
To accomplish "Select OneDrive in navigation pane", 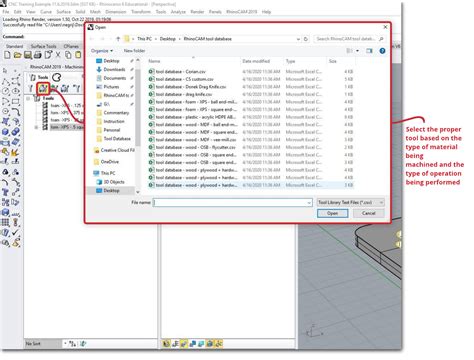I will pyautogui.click(x=109, y=162).
